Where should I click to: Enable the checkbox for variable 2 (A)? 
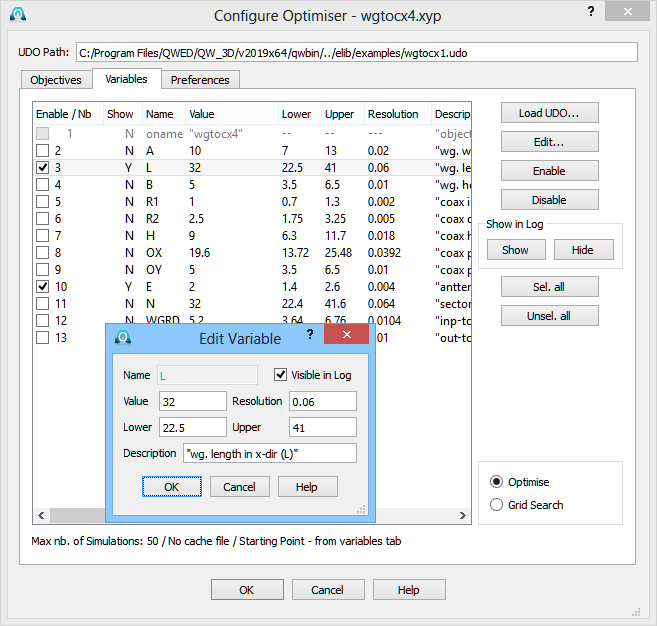point(42,150)
